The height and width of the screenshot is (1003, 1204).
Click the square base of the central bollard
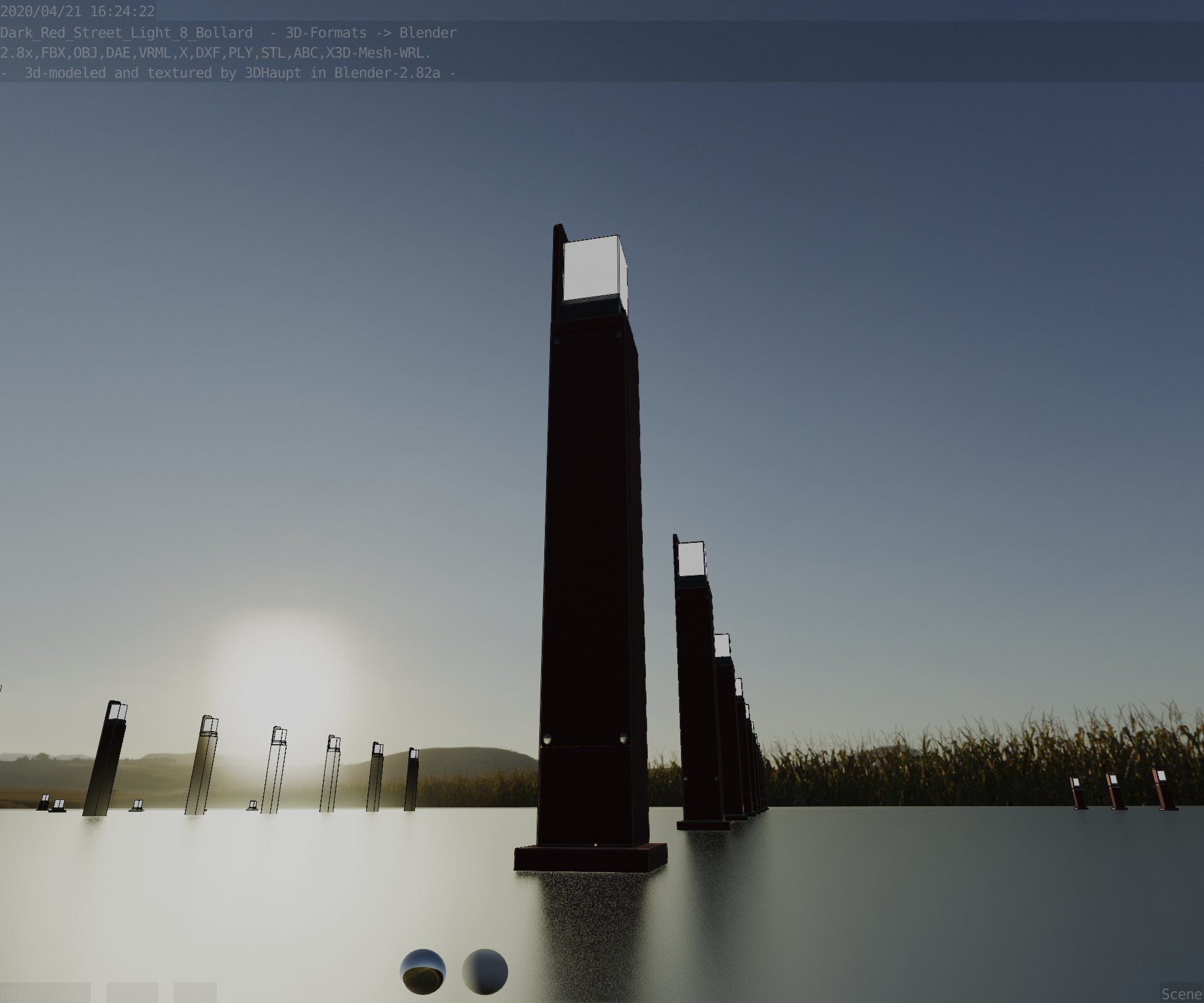click(x=590, y=858)
